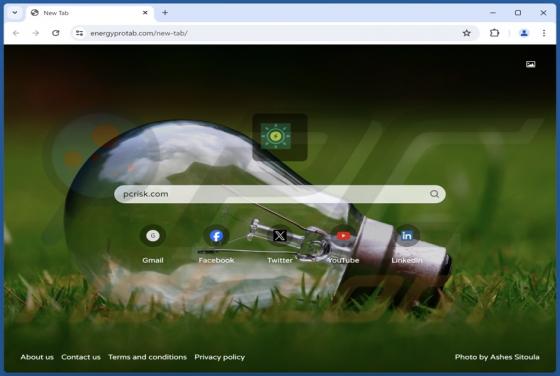Click the Facebook label text
Screen dimensions: 560x376
[x=216, y=260]
